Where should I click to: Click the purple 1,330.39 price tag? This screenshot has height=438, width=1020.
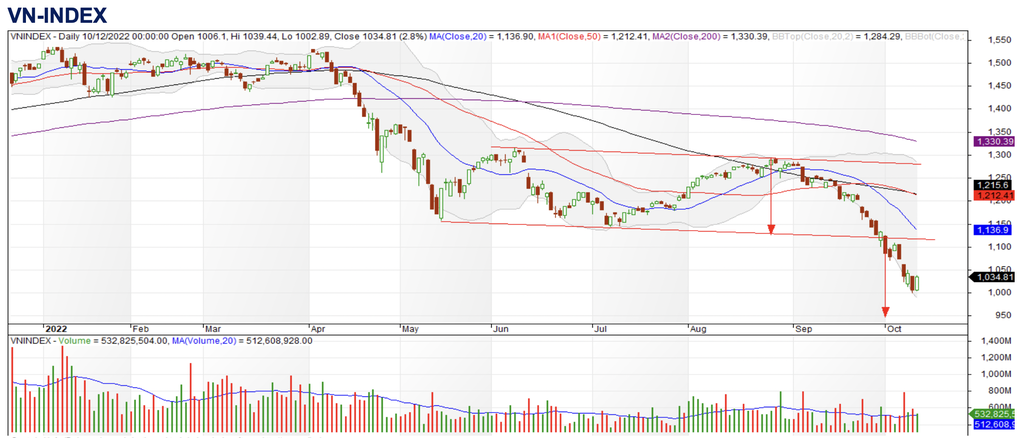click(994, 143)
